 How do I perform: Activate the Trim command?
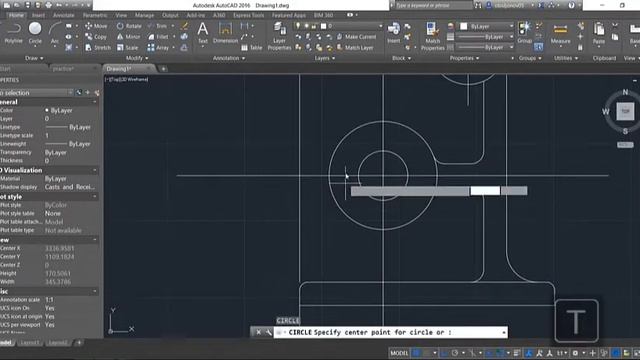tap(158, 26)
